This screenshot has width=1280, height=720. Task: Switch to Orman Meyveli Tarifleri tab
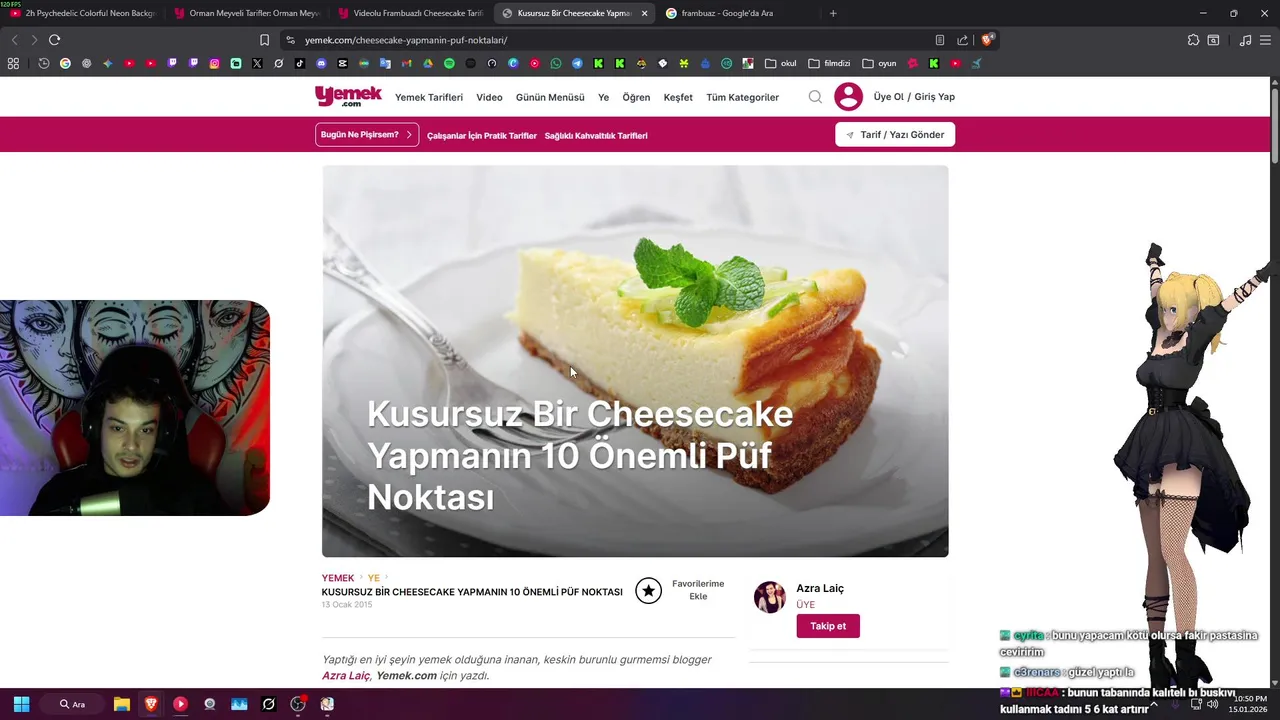coord(246,13)
